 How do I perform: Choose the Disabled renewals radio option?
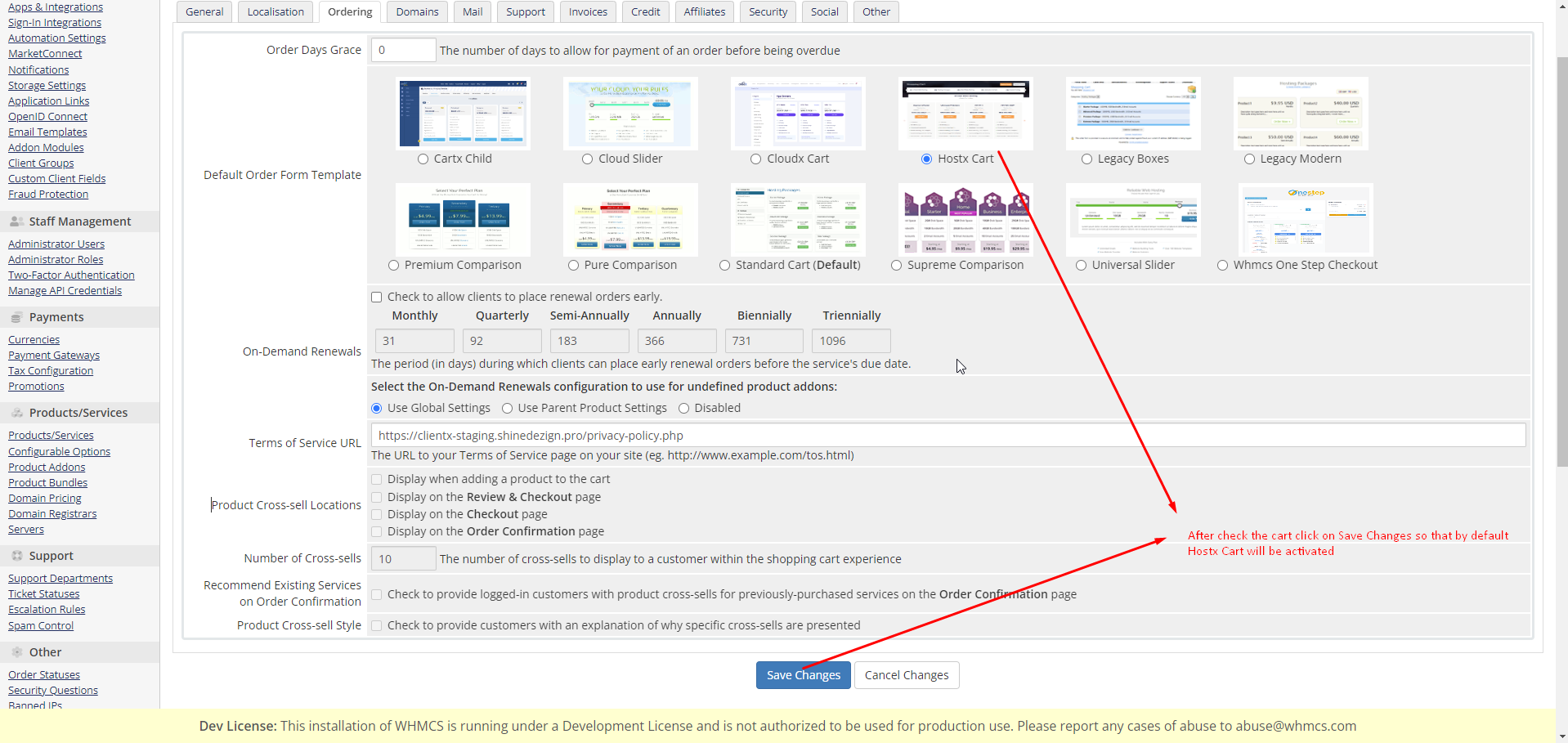(684, 409)
